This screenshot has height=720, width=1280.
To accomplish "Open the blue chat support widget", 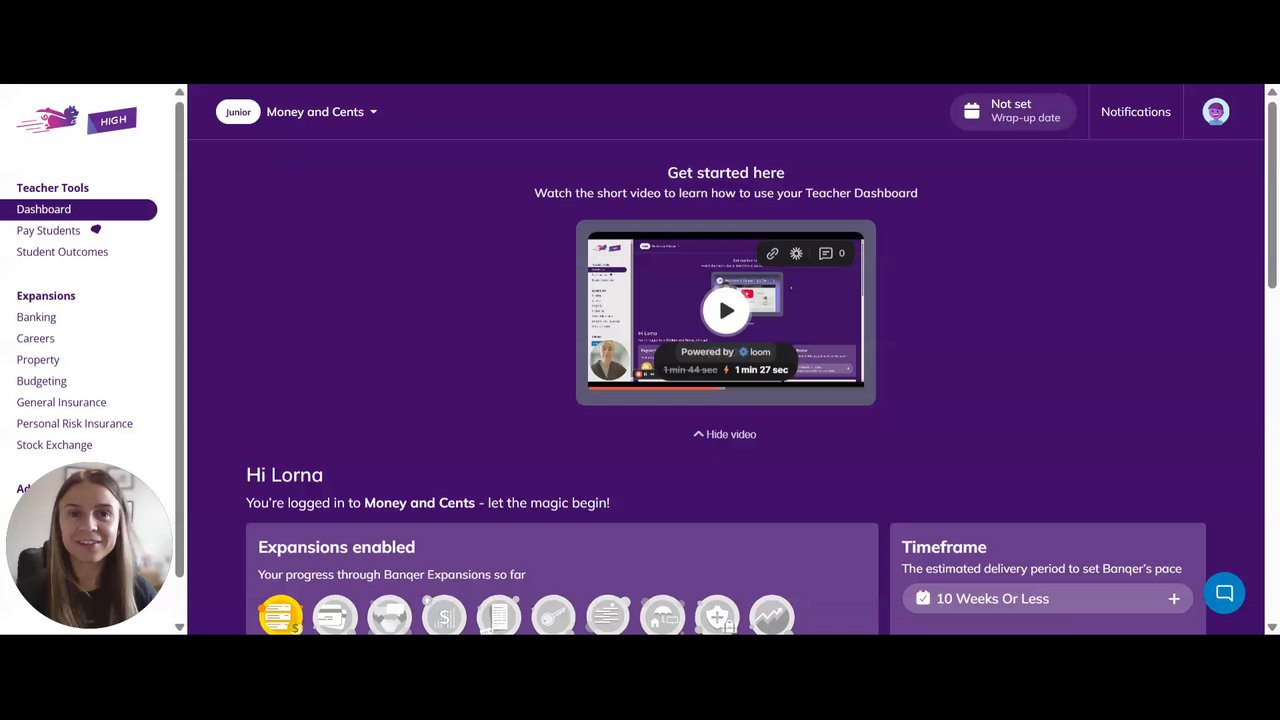I will [1224, 593].
